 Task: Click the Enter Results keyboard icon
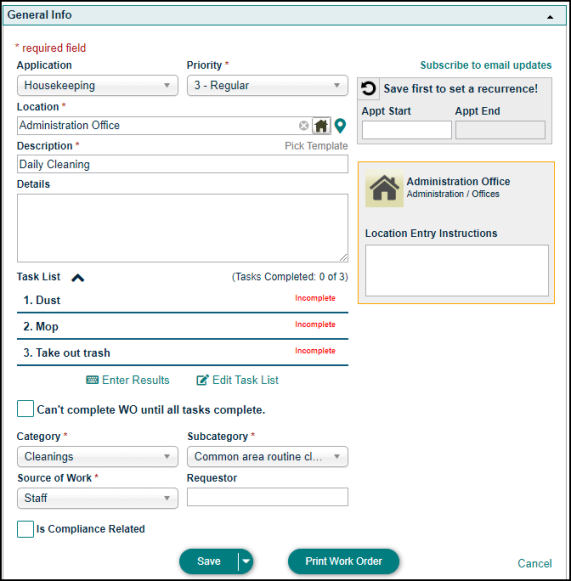click(92, 380)
